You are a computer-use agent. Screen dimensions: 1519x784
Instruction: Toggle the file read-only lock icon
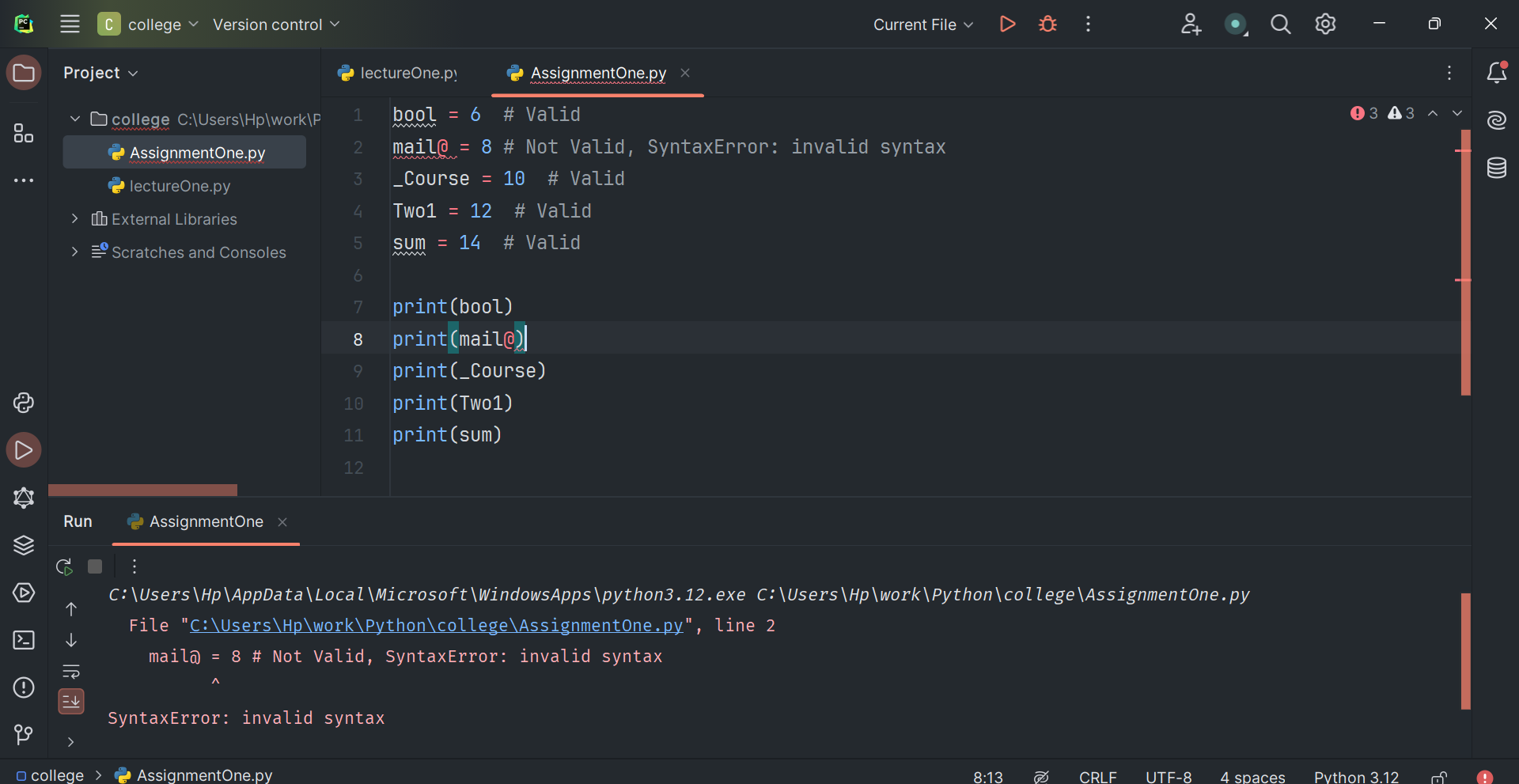(x=1439, y=777)
